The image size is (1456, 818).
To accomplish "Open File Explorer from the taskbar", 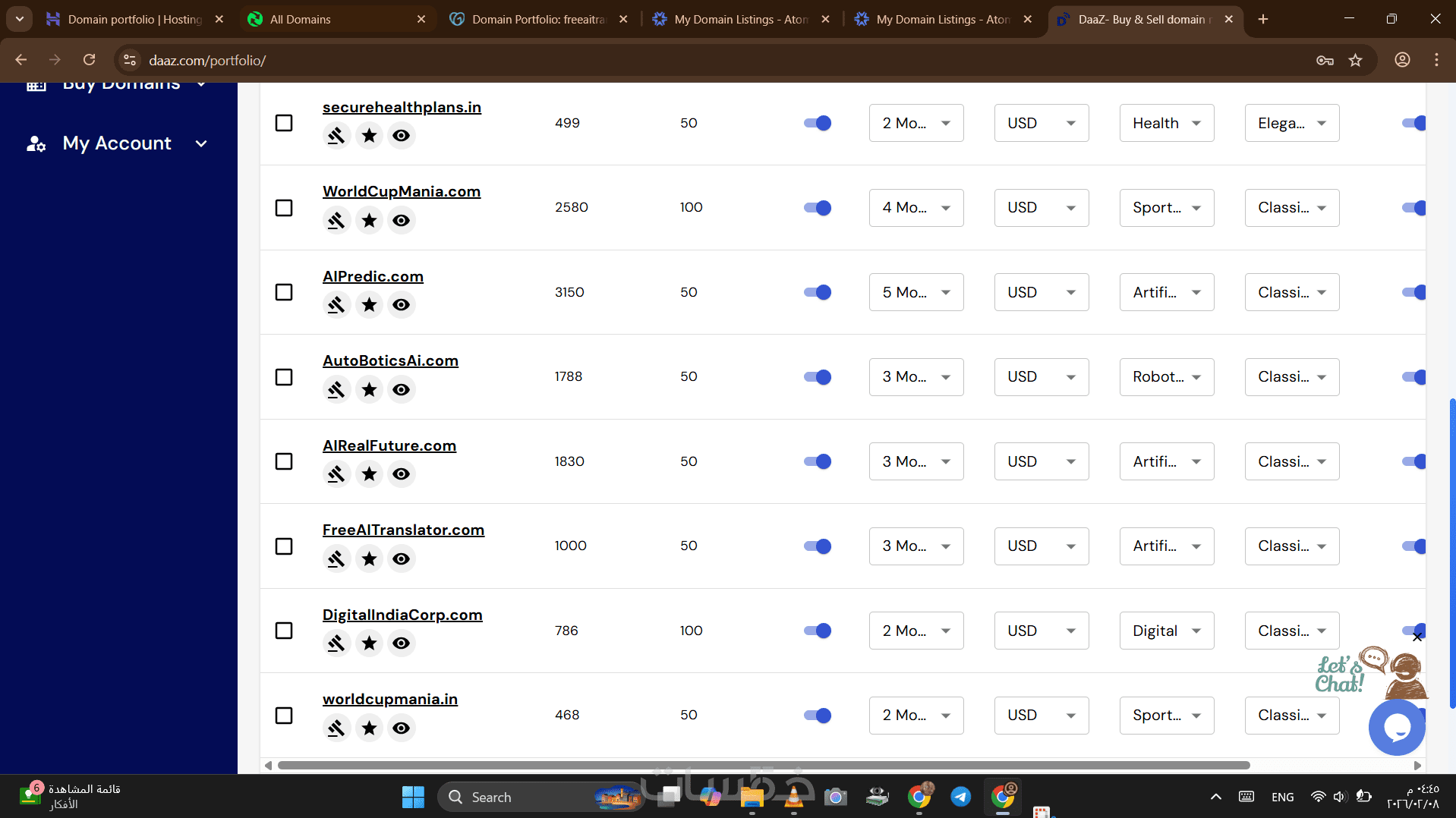I will [752, 797].
